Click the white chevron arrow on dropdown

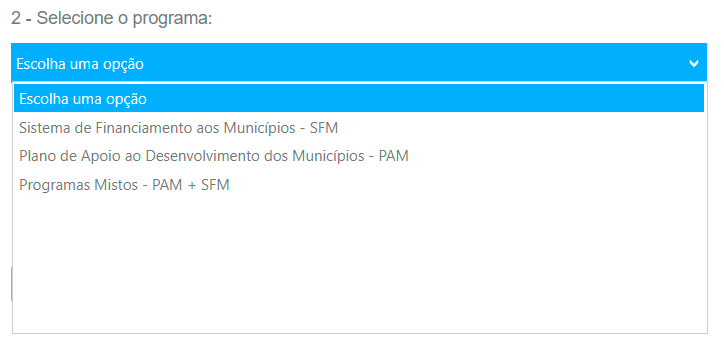coord(694,64)
